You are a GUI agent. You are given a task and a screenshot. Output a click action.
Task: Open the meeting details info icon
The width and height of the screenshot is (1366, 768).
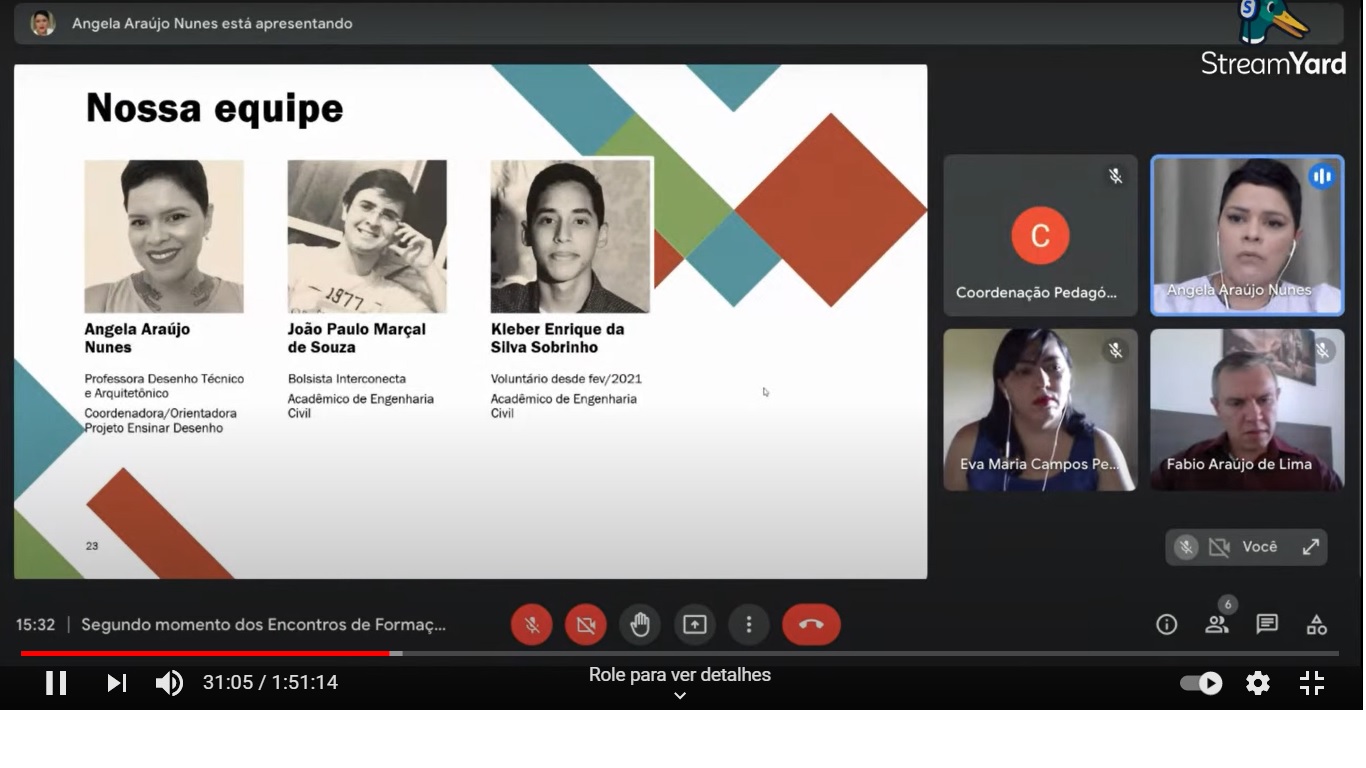(1166, 625)
